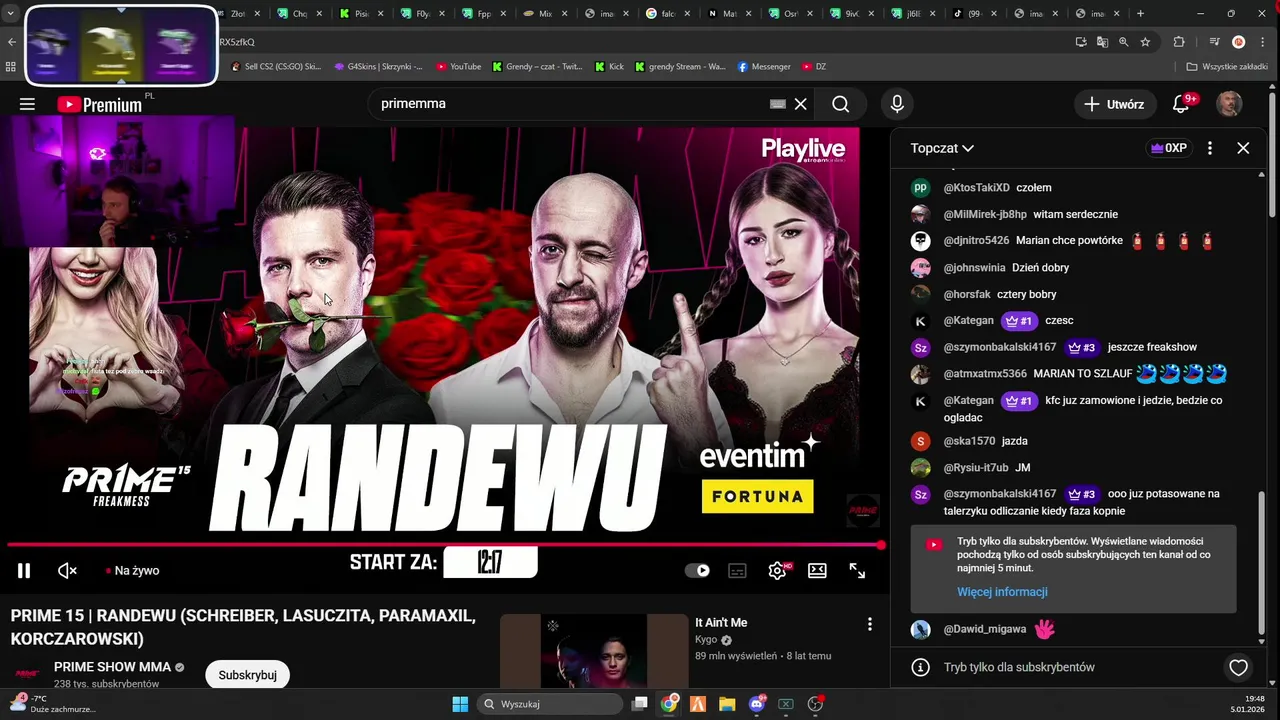Open 'Więcej informacji' link in chat

(x=1002, y=592)
